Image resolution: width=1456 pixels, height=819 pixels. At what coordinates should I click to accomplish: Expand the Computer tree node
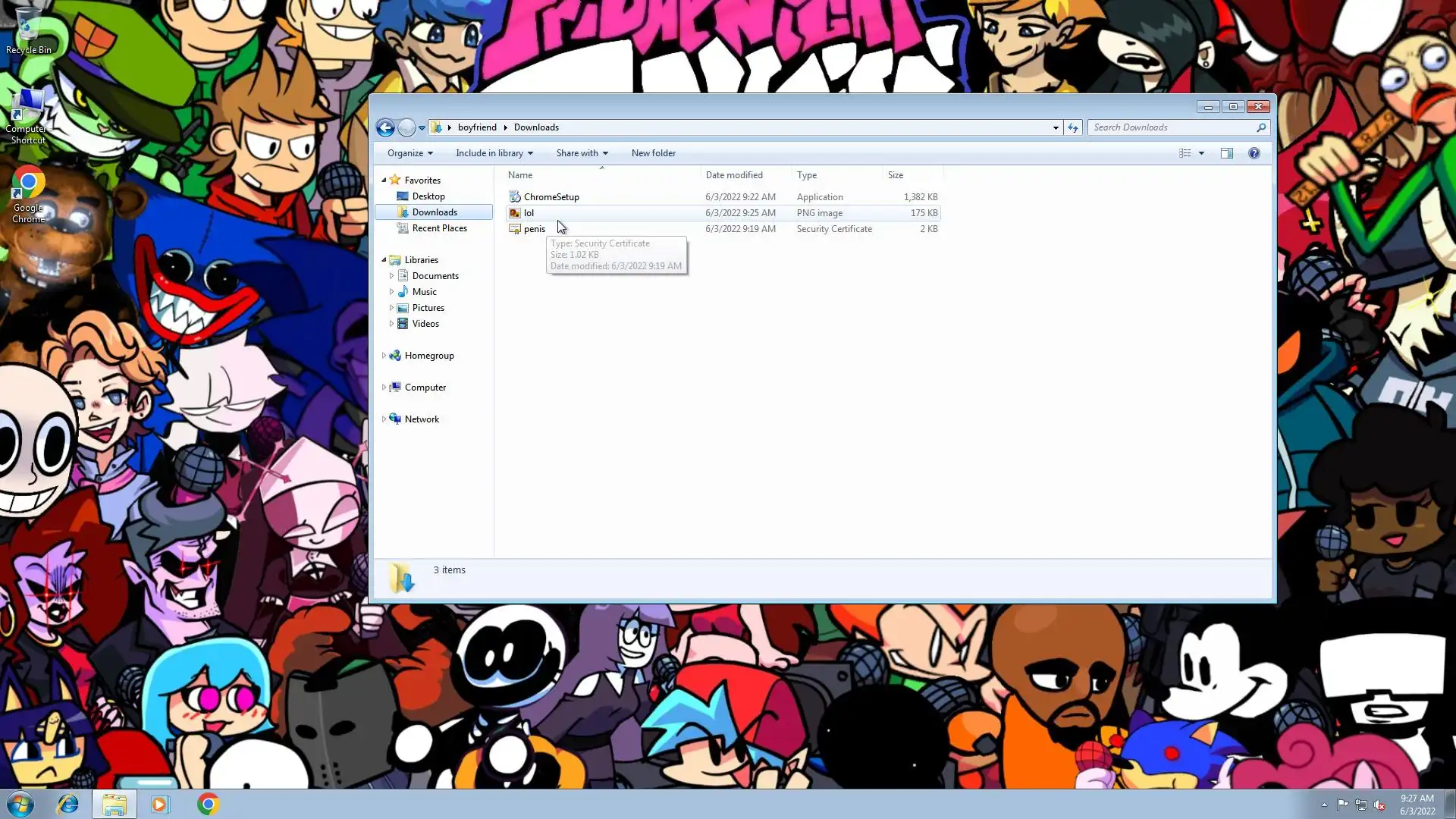384,388
